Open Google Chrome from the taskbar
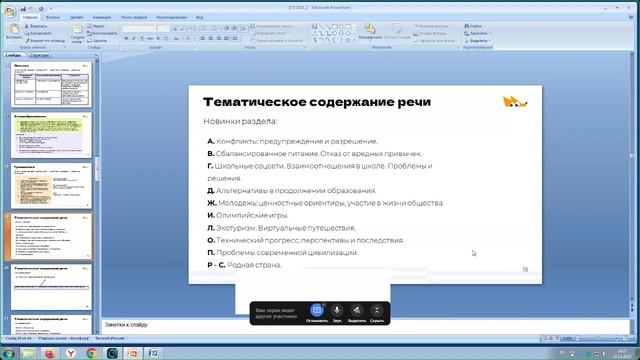The image size is (640, 360). pos(91,353)
